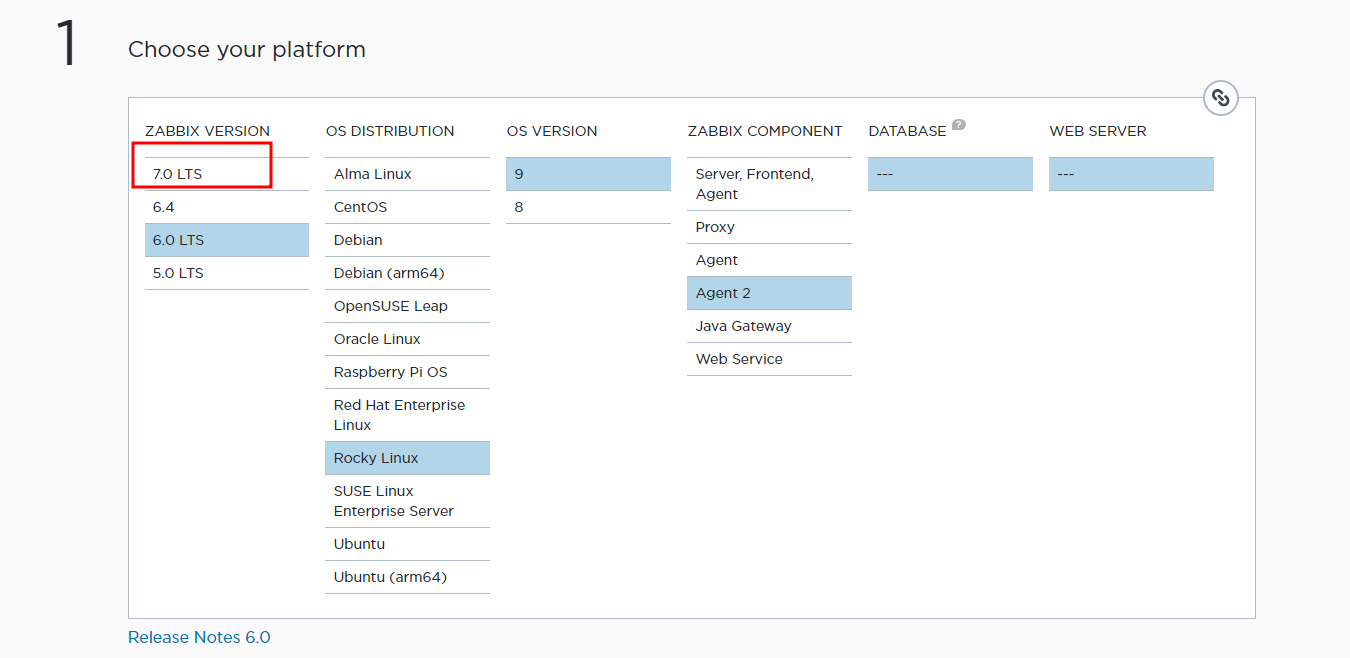The width and height of the screenshot is (1350, 658).
Task: Click the Choose your platform heading
Action: (247, 49)
